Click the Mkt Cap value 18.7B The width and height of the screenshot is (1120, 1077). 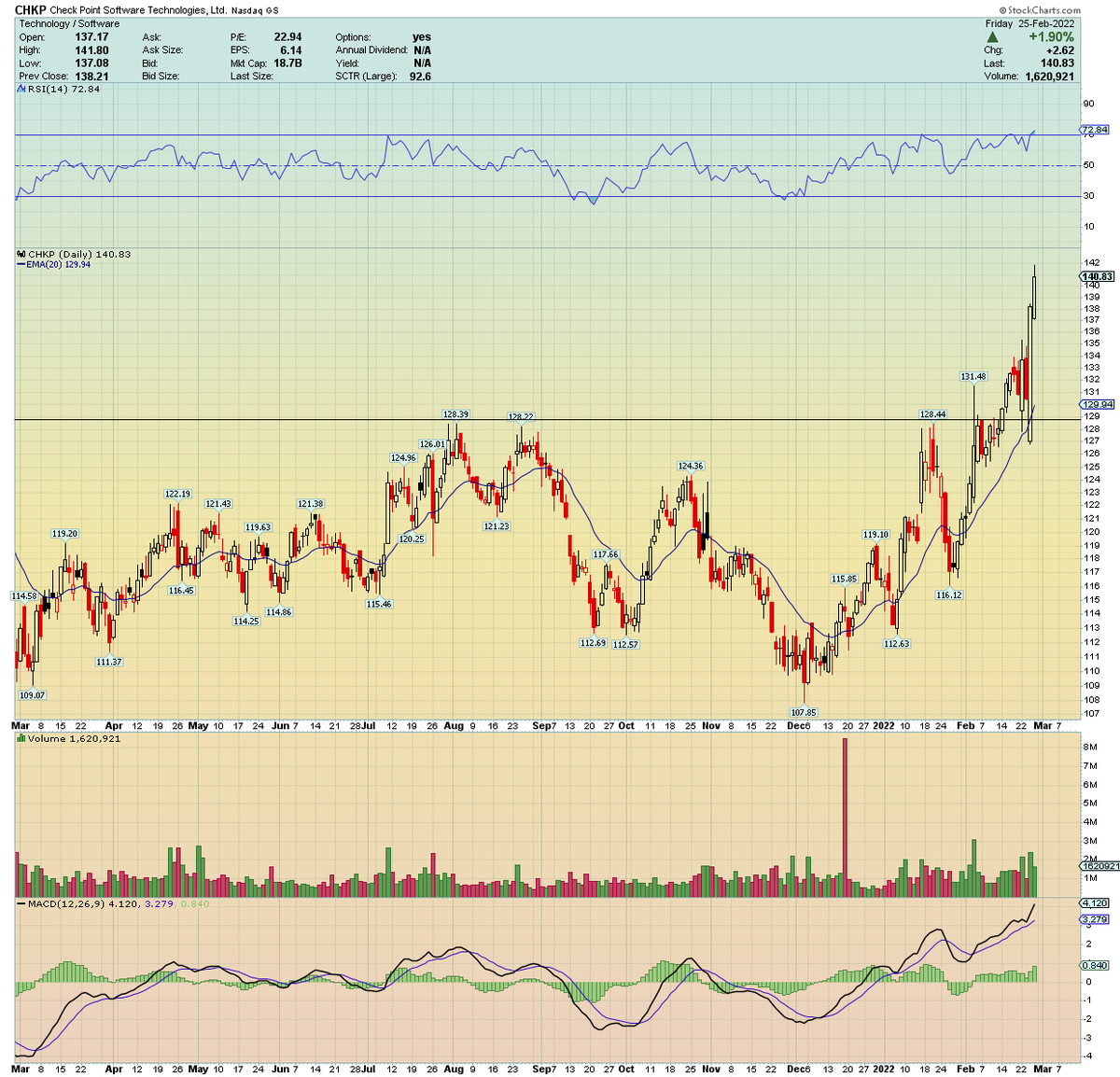[287, 63]
